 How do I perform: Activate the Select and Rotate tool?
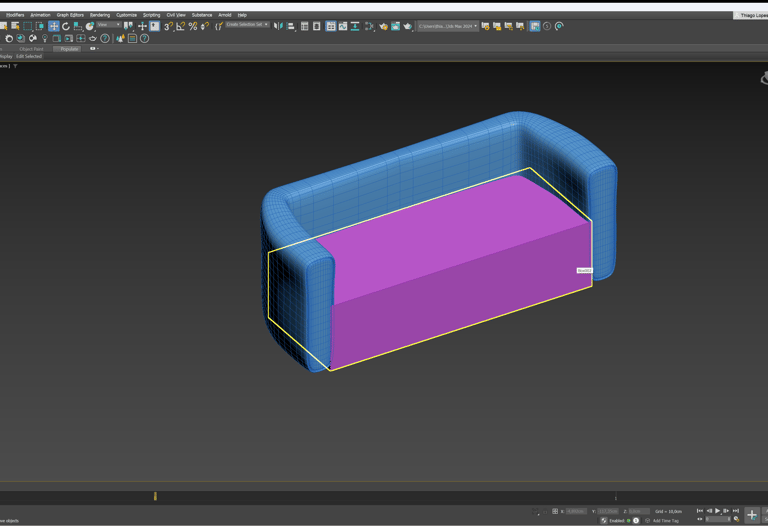66,27
